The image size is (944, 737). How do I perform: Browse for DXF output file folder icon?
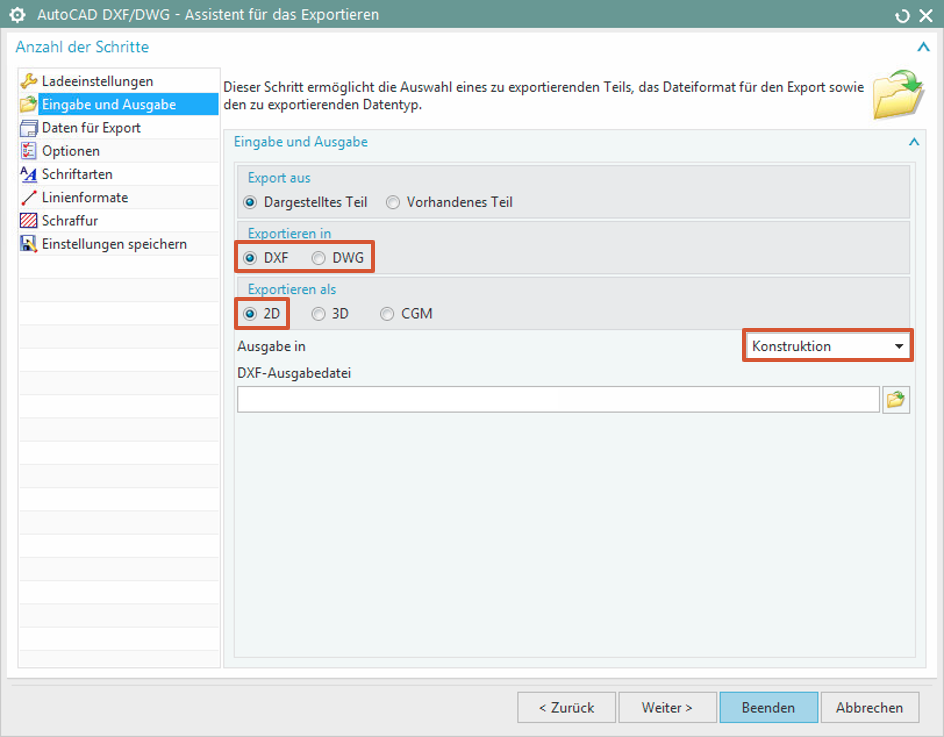click(896, 400)
